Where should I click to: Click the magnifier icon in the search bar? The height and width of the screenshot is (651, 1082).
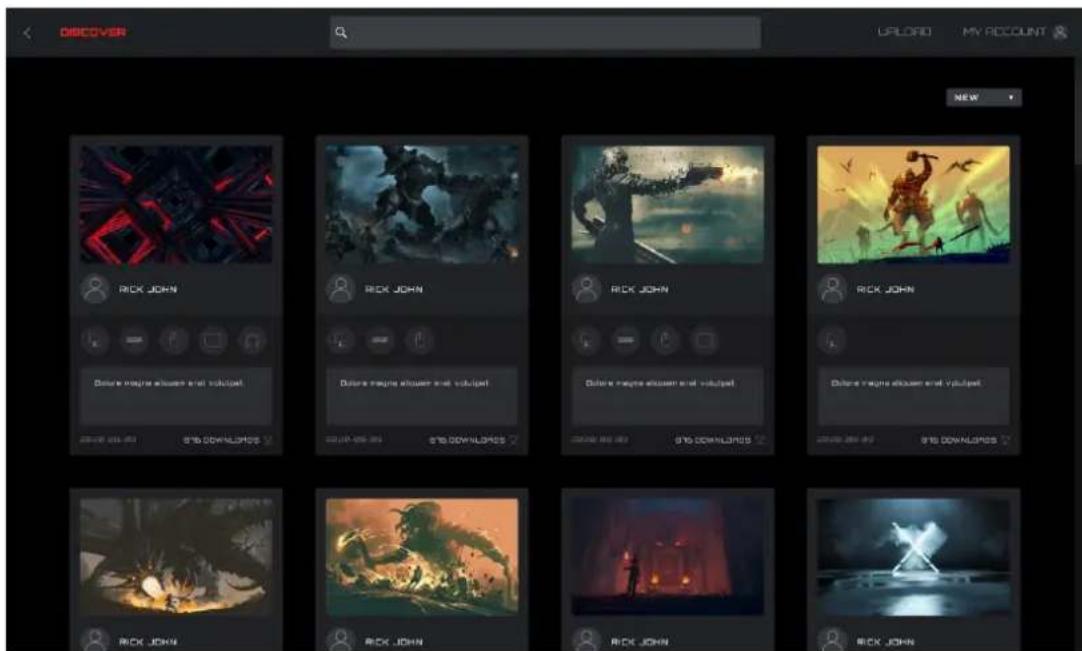[341, 32]
